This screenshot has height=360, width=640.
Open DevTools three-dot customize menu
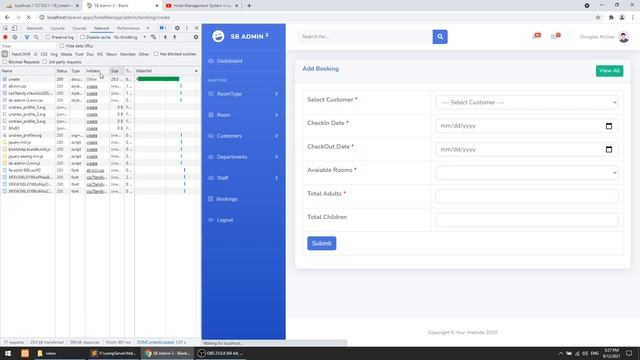(187, 28)
